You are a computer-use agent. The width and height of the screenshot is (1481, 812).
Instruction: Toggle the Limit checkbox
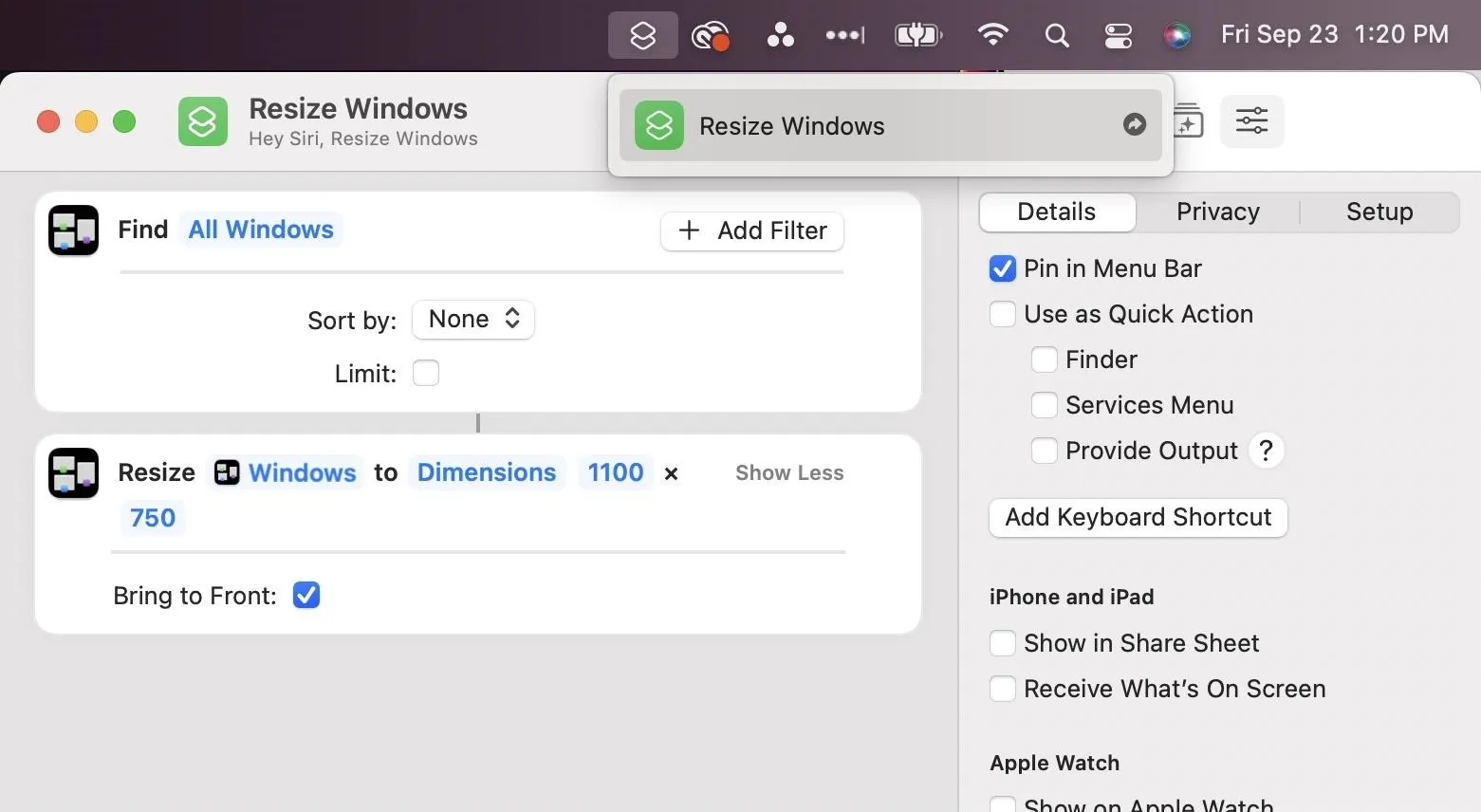426,373
